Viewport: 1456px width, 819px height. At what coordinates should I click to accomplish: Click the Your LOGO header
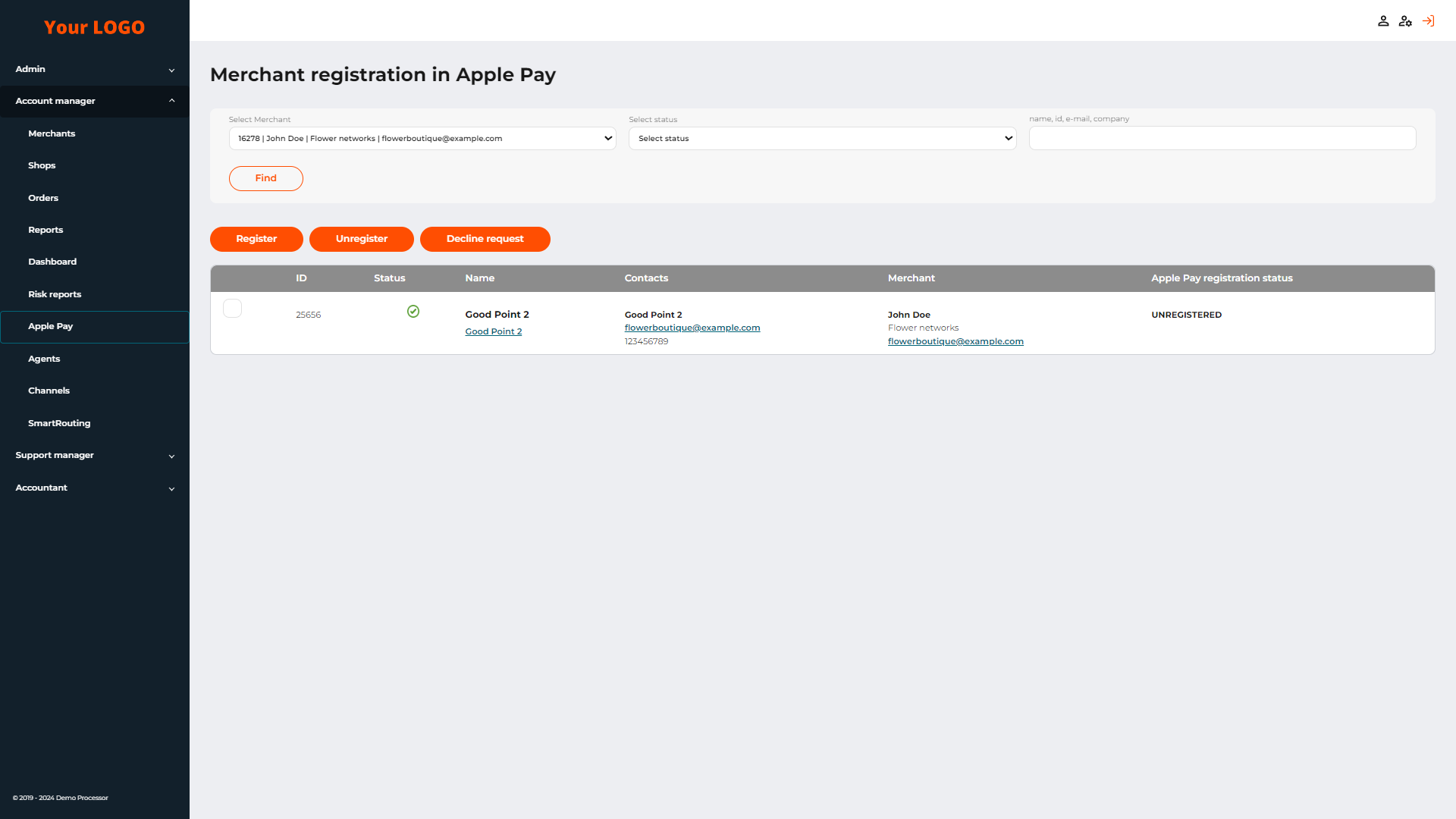coord(94,27)
